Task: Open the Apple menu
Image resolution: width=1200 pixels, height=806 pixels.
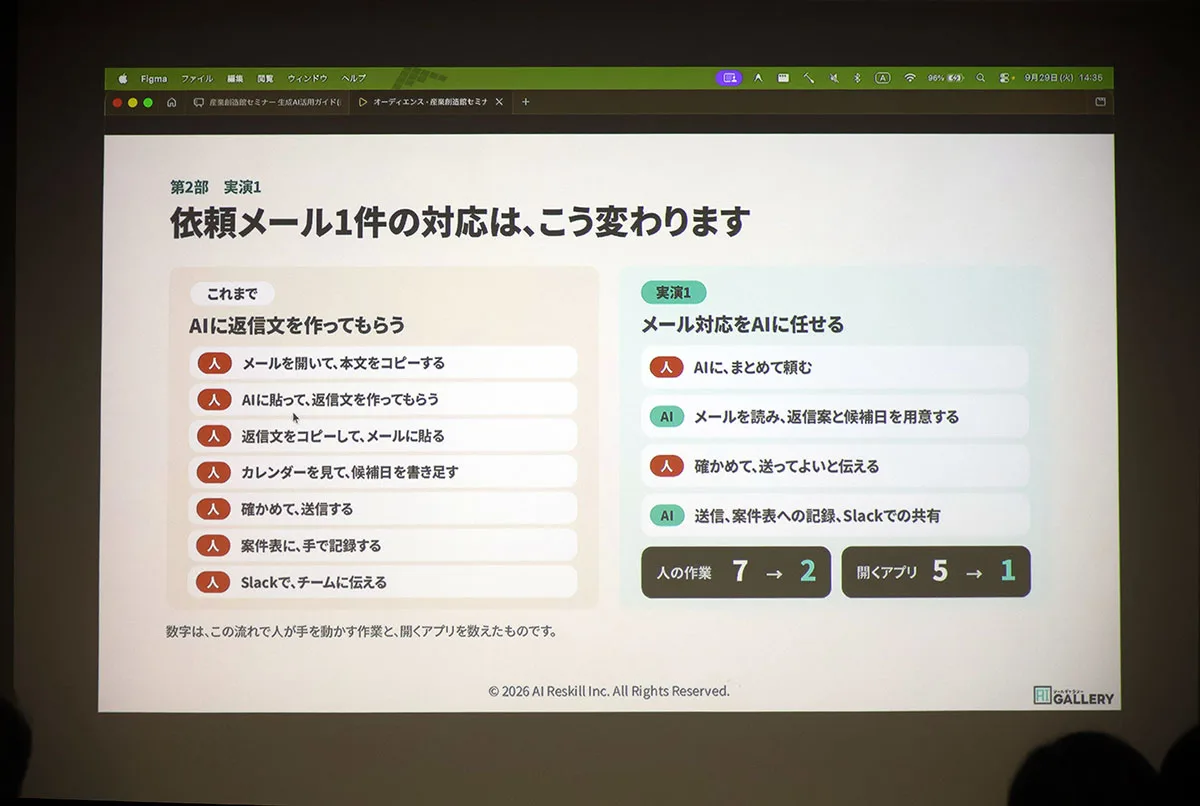Action: tap(123, 77)
